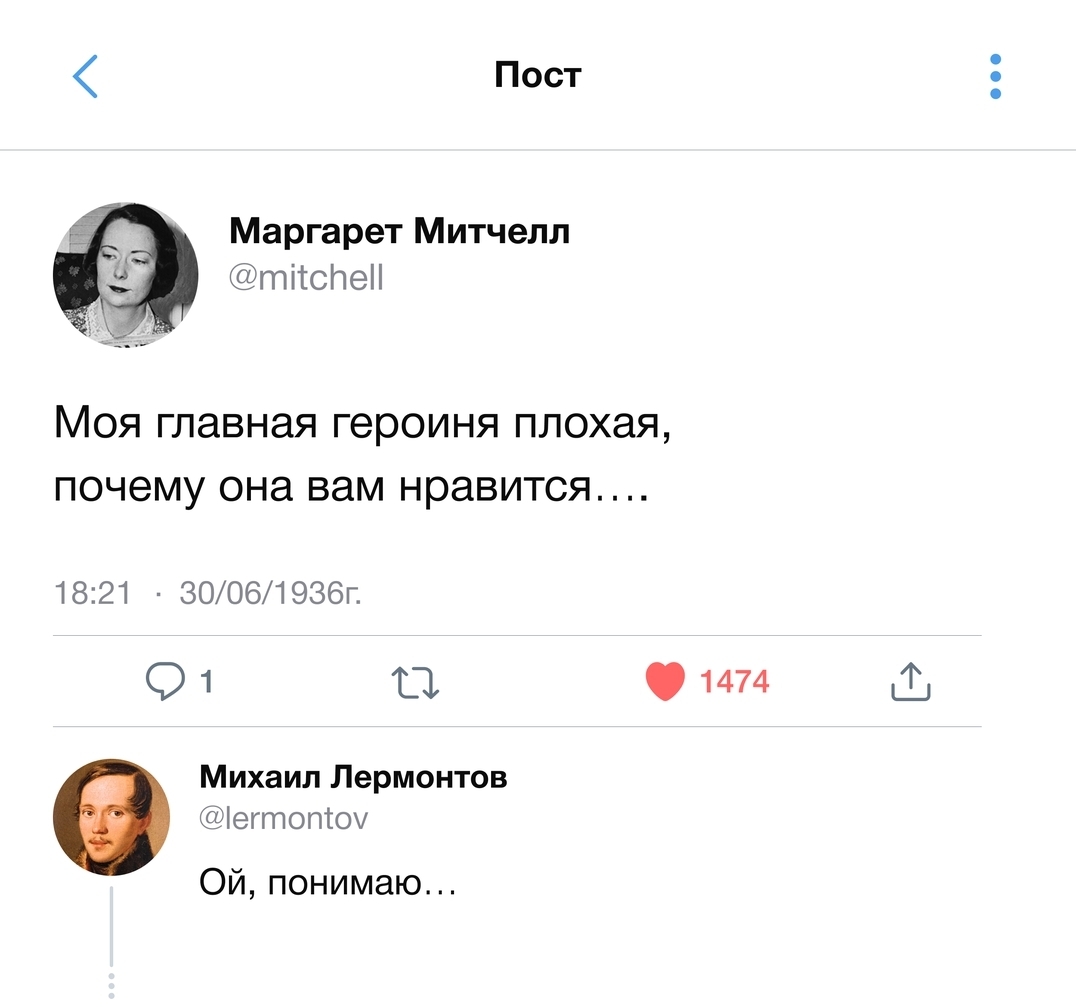Tap the @lermontov username
The width and height of the screenshot is (1076, 1007).
click(x=284, y=819)
